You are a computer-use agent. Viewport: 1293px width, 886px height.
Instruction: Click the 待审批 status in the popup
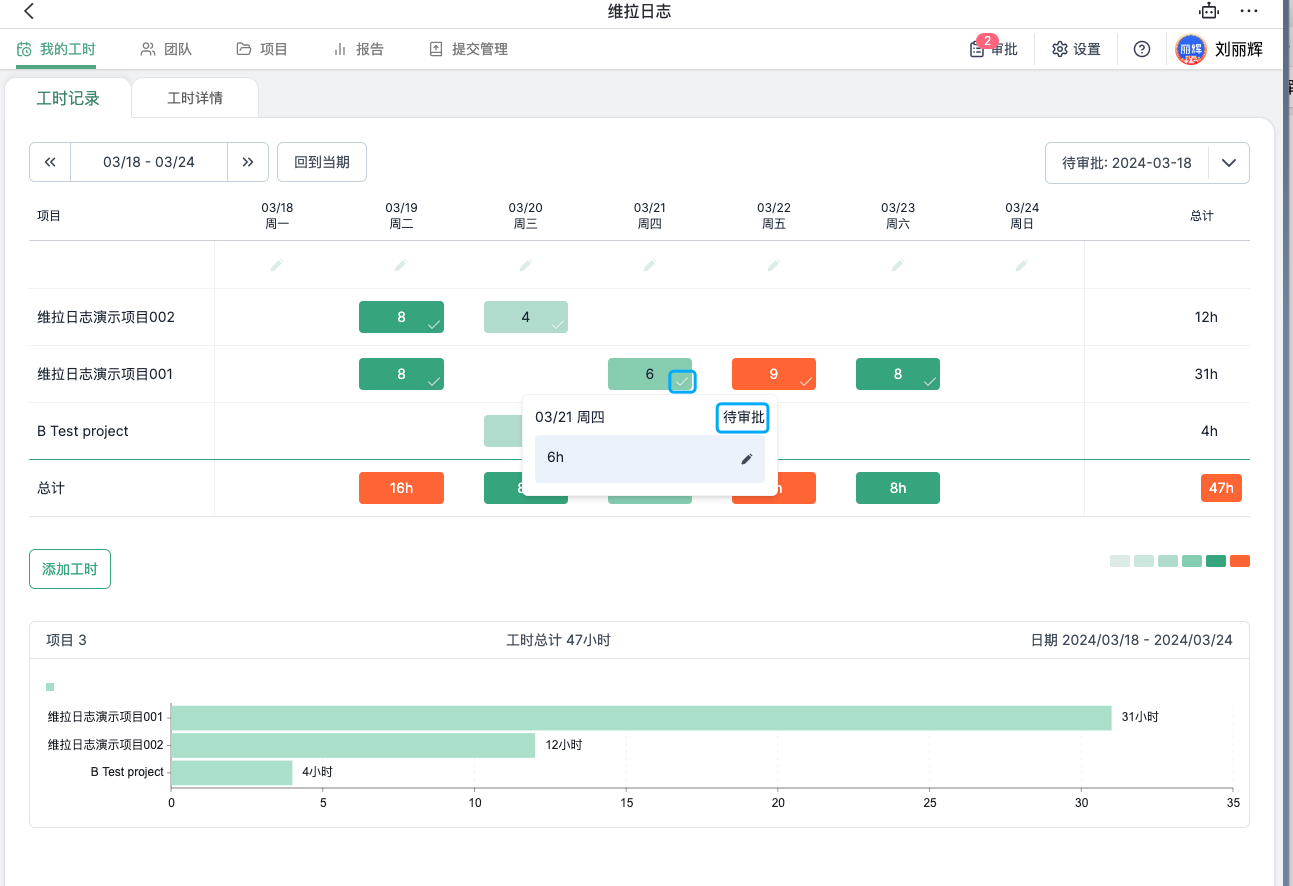(x=743, y=417)
